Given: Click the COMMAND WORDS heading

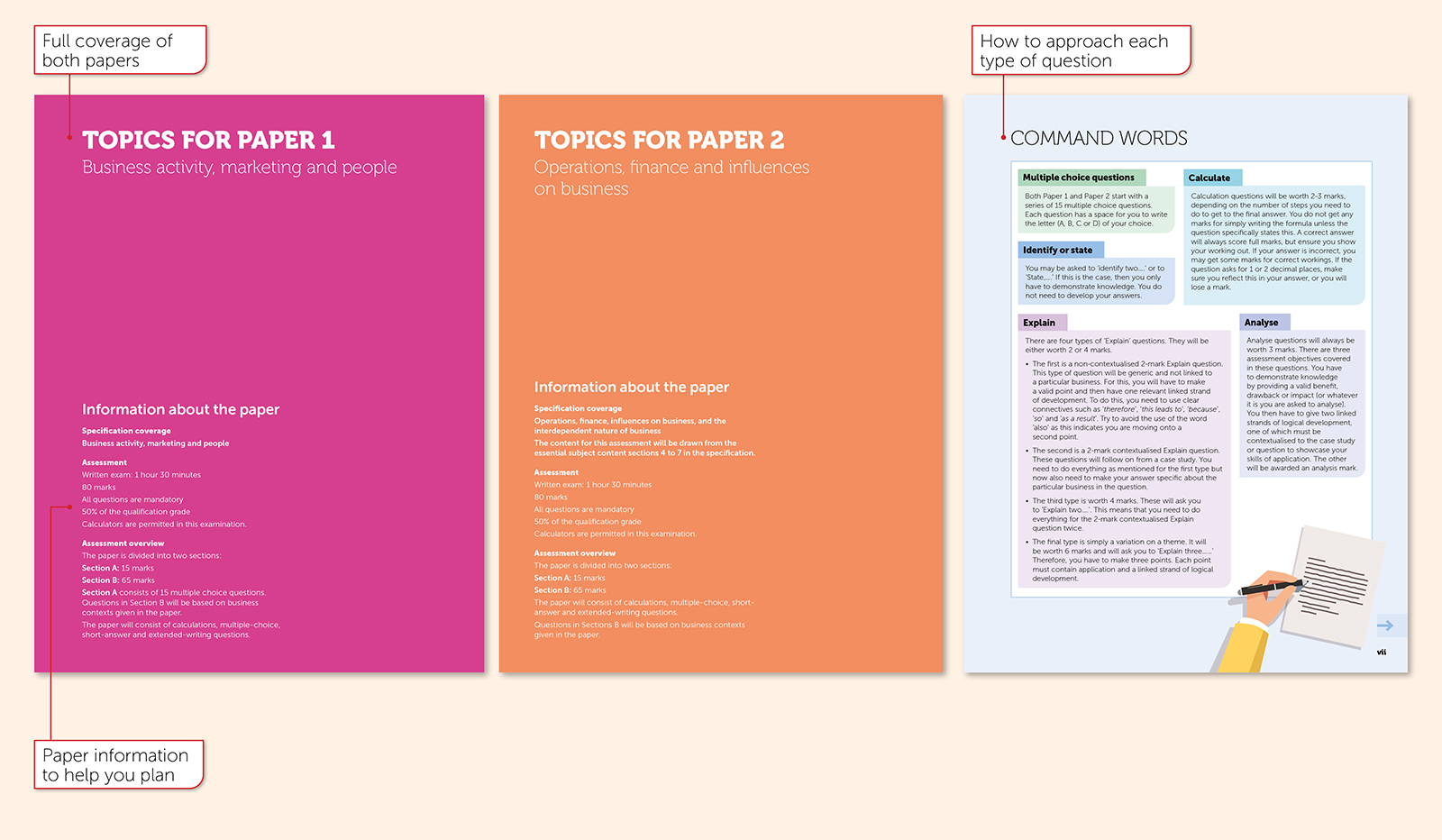Looking at the screenshot, I should pos(1100,138).
